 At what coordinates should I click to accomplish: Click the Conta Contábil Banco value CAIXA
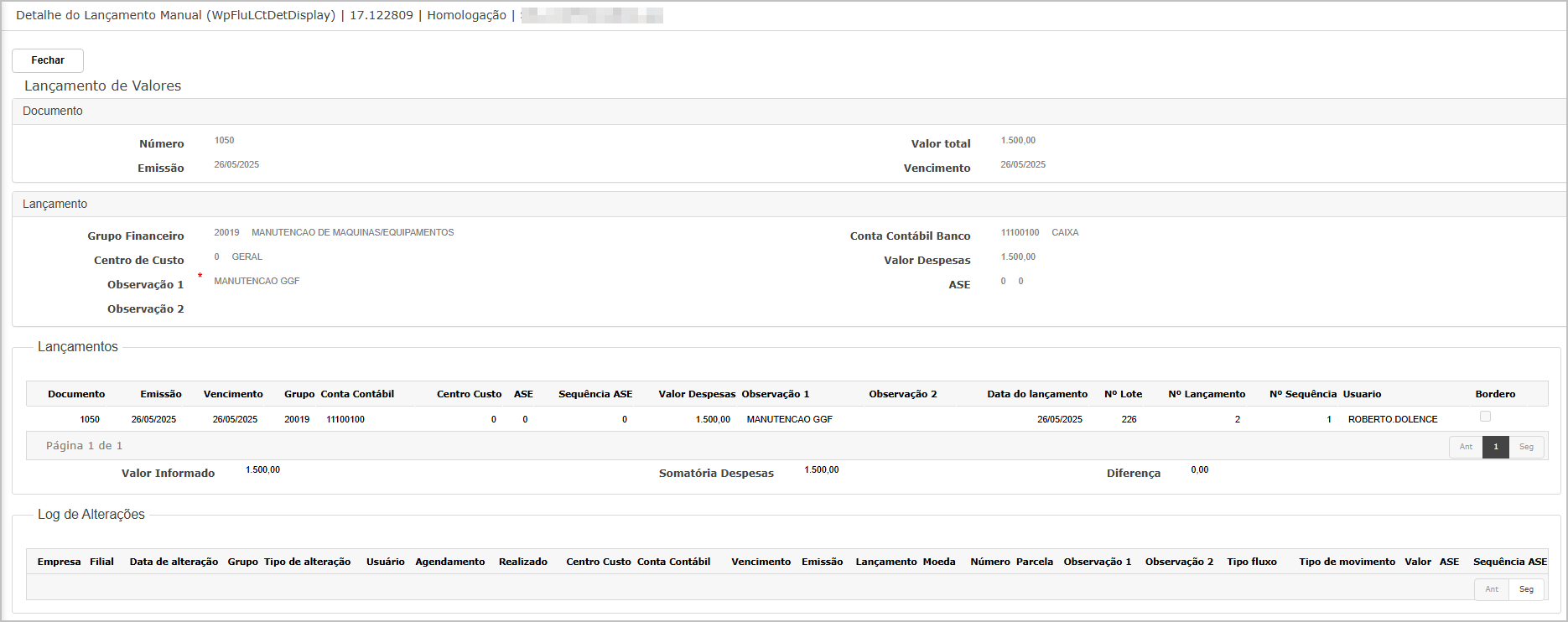1065,233
